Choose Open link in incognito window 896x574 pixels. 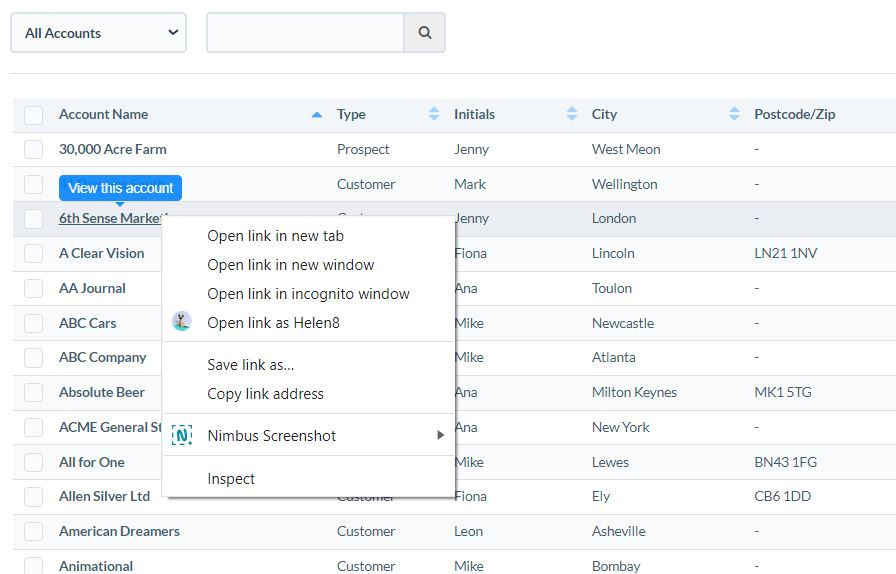coord(309,294)
